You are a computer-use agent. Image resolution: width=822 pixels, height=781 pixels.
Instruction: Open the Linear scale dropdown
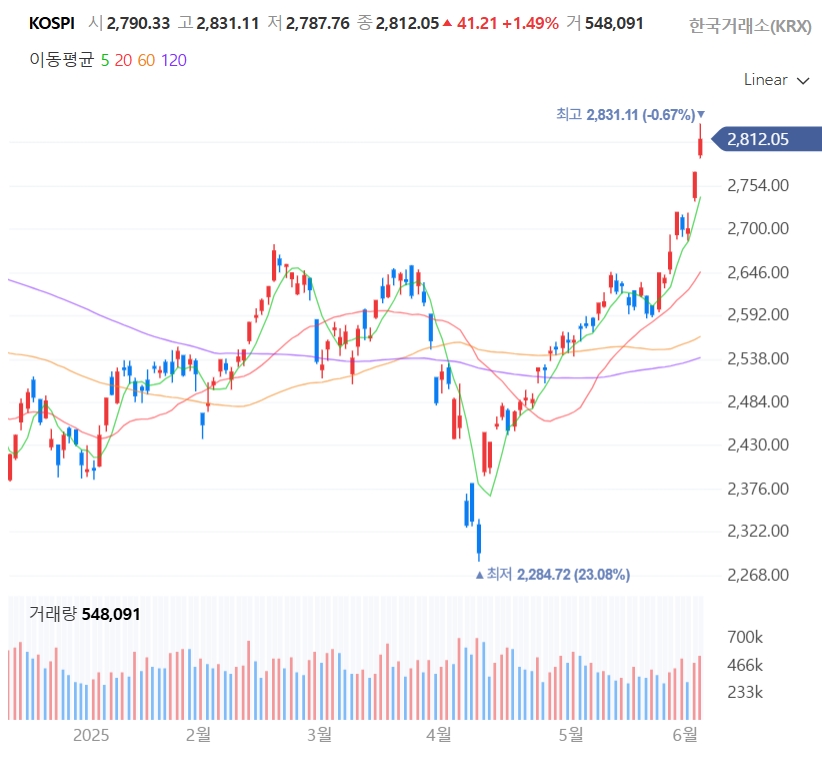click(776, 80)
